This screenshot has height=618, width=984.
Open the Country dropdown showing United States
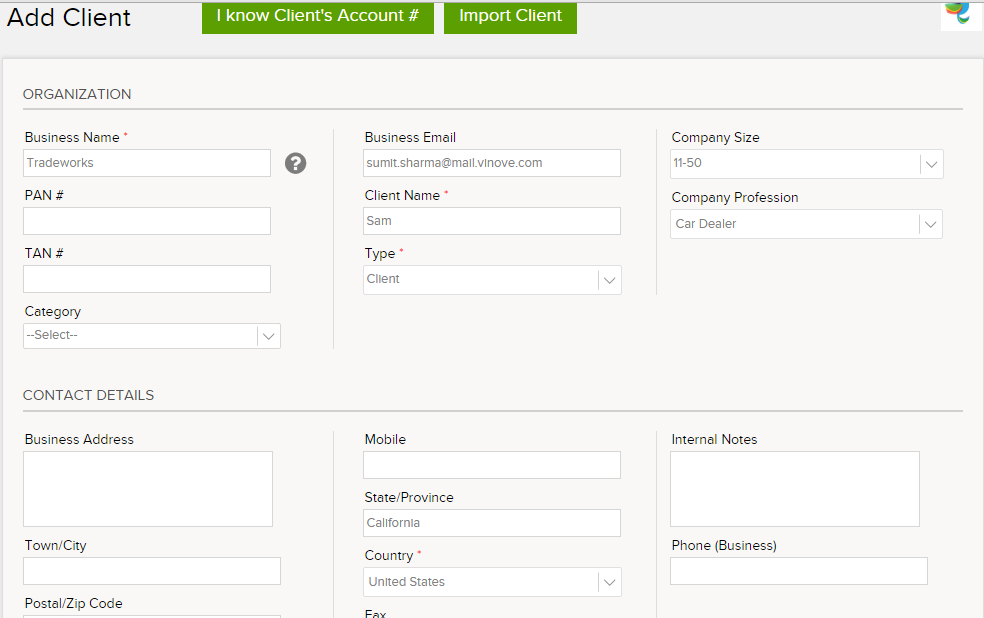[492, 582]
